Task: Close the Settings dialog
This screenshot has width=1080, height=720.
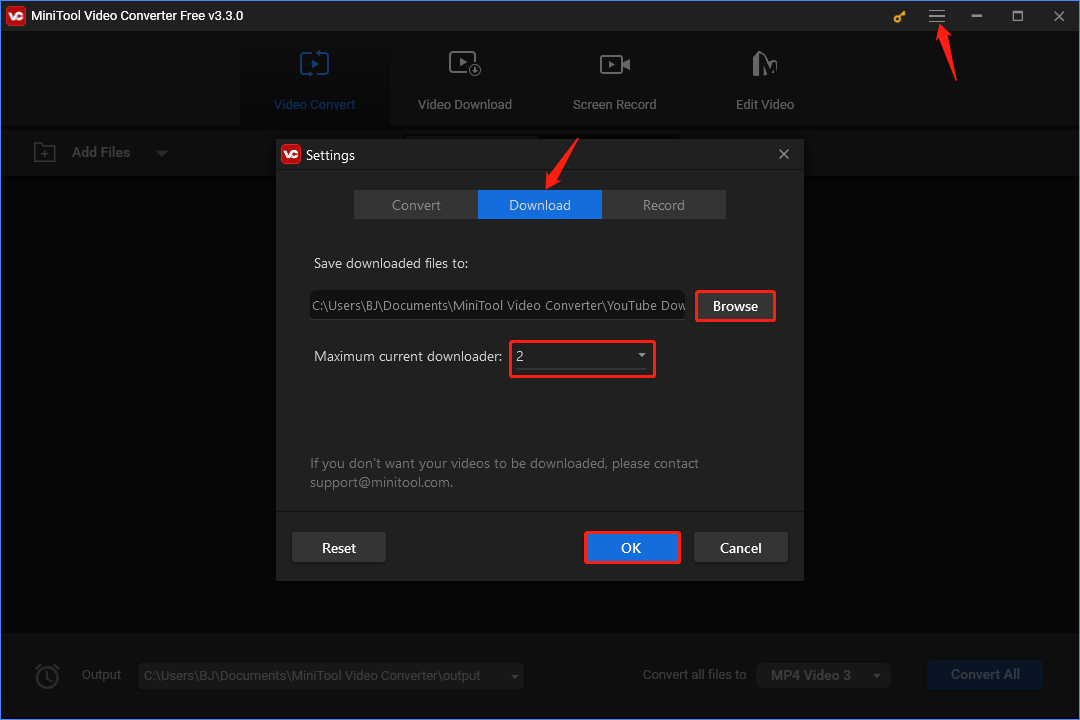Action: pyautogui.click(x=784, y=154)
